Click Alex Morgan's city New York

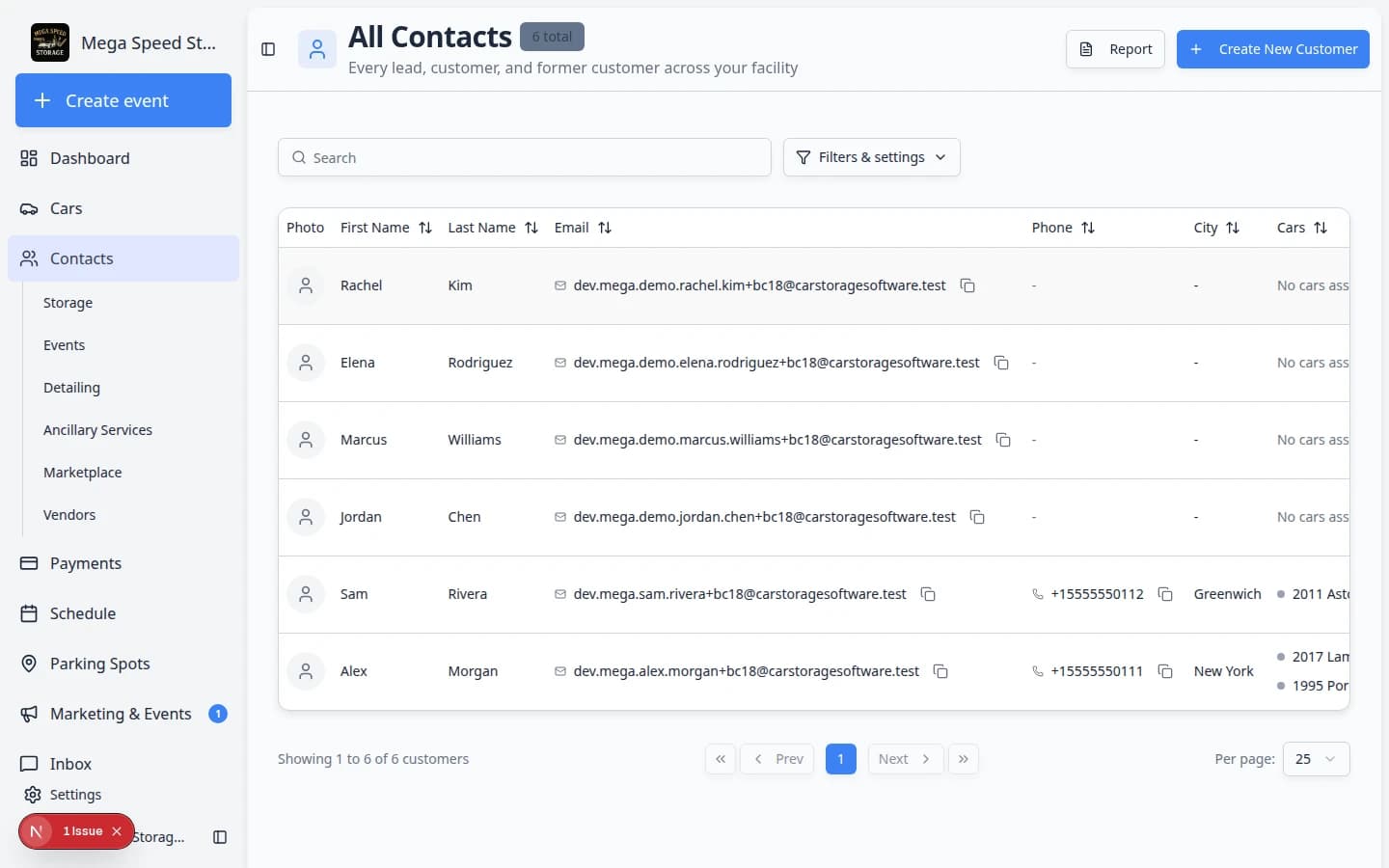point(1223,671)
